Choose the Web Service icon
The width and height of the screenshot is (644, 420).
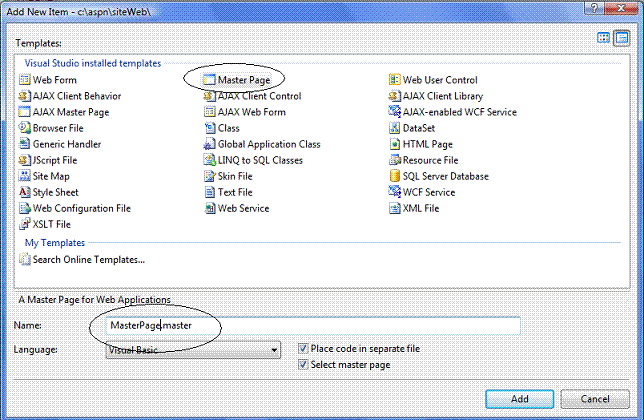point(209,208)
